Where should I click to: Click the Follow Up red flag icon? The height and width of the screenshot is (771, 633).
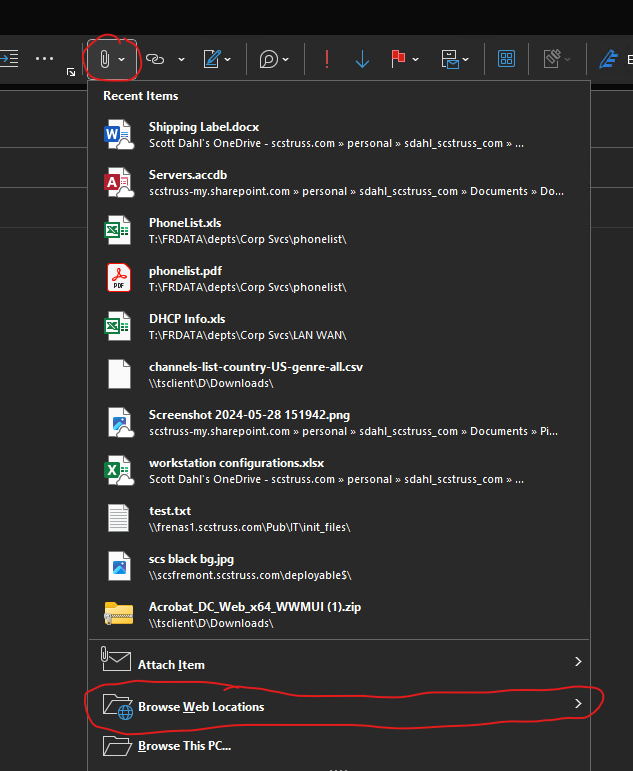click(398, 59)
